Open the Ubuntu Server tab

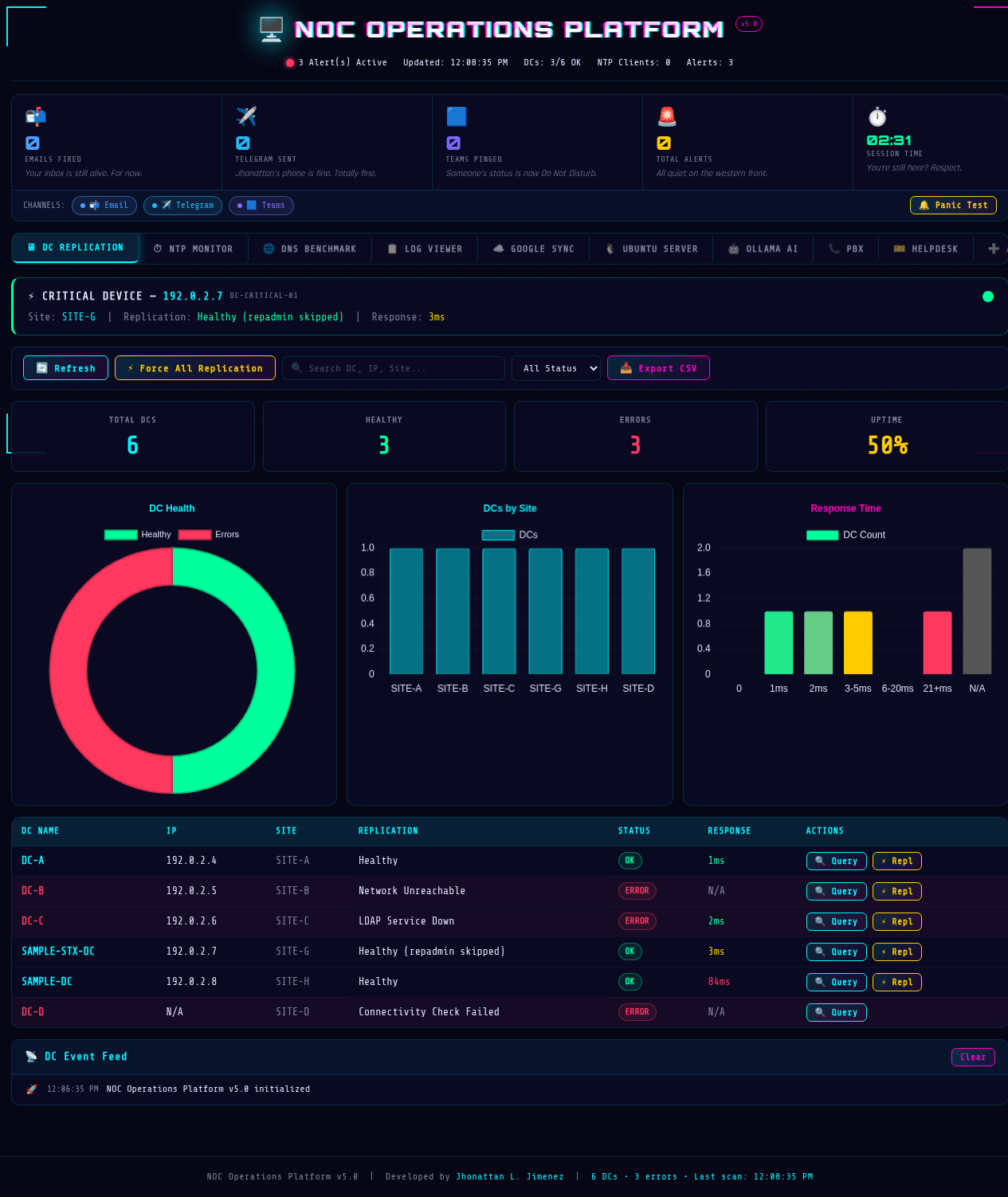coord(651,249)
